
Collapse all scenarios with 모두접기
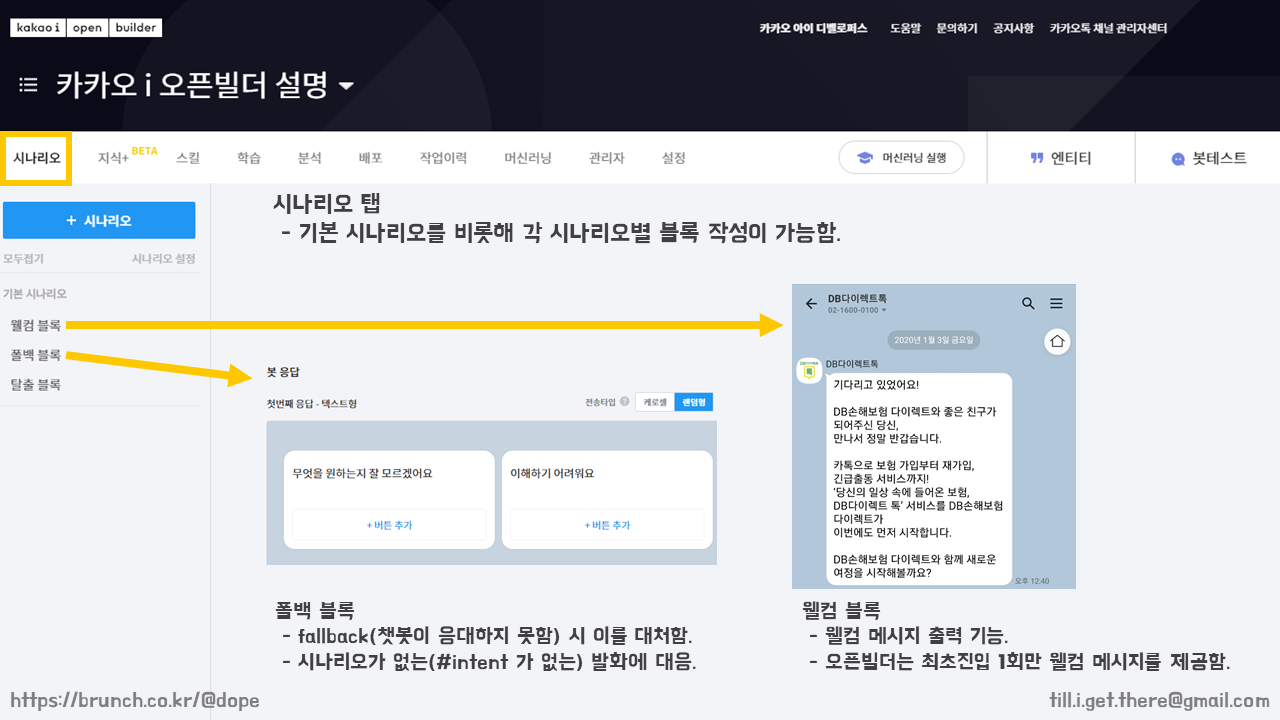click(23, 259)
